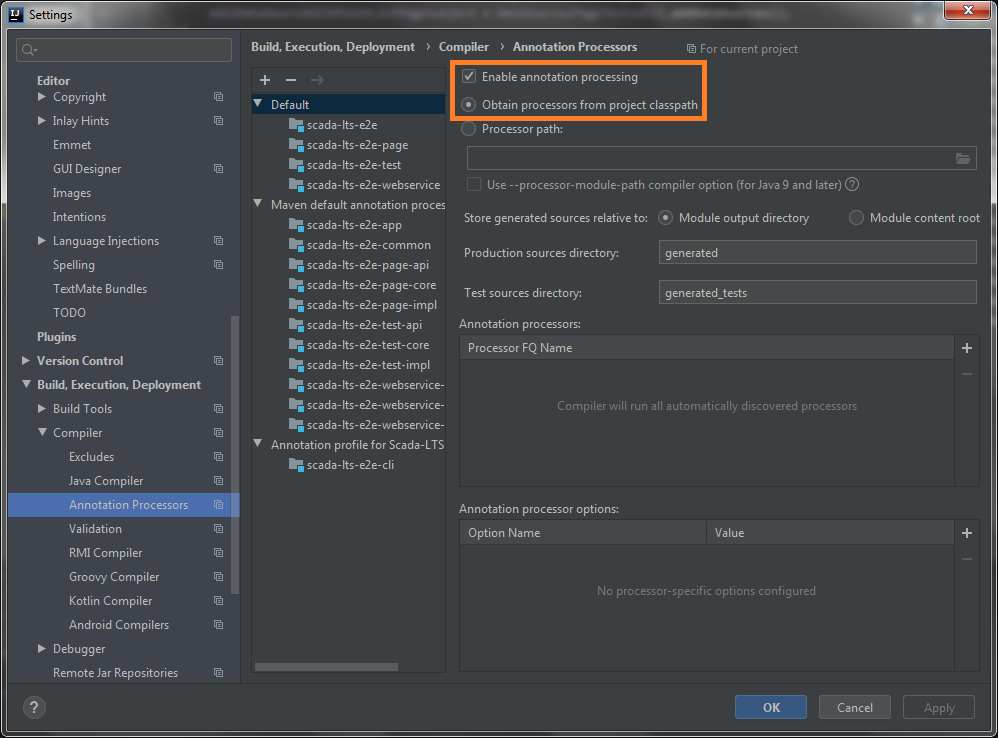Image resolution: width=999 pixels, height=738 pixels.
Task: Click the Apply button
Action: pyautogui.click(x=938, y=707)
